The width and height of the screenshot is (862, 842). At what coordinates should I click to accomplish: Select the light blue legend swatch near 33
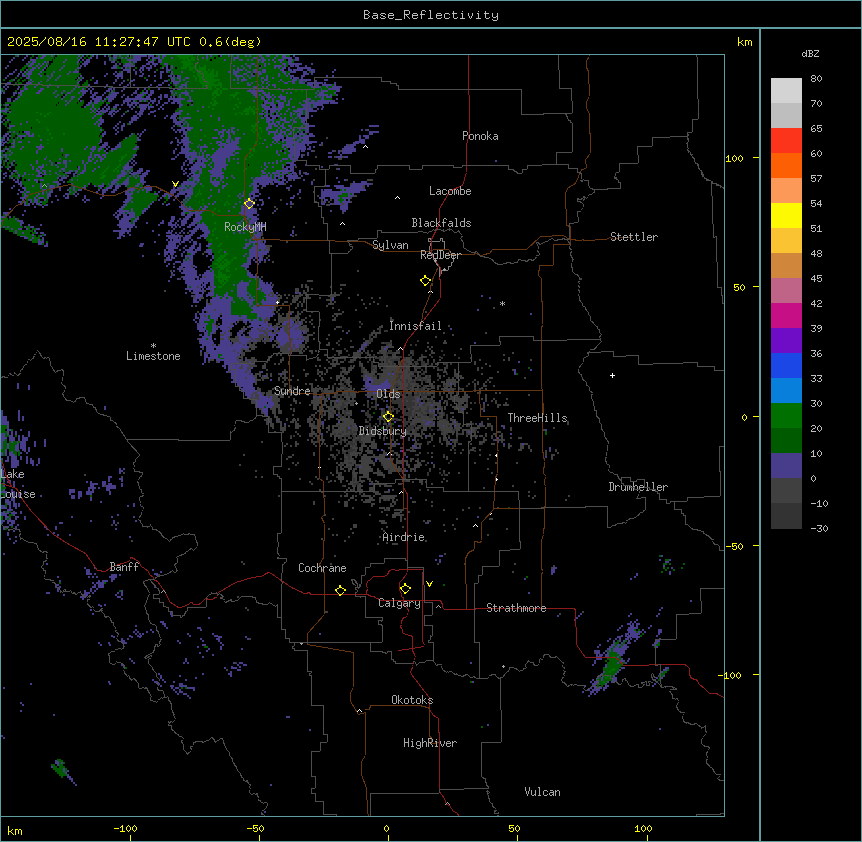786,390
